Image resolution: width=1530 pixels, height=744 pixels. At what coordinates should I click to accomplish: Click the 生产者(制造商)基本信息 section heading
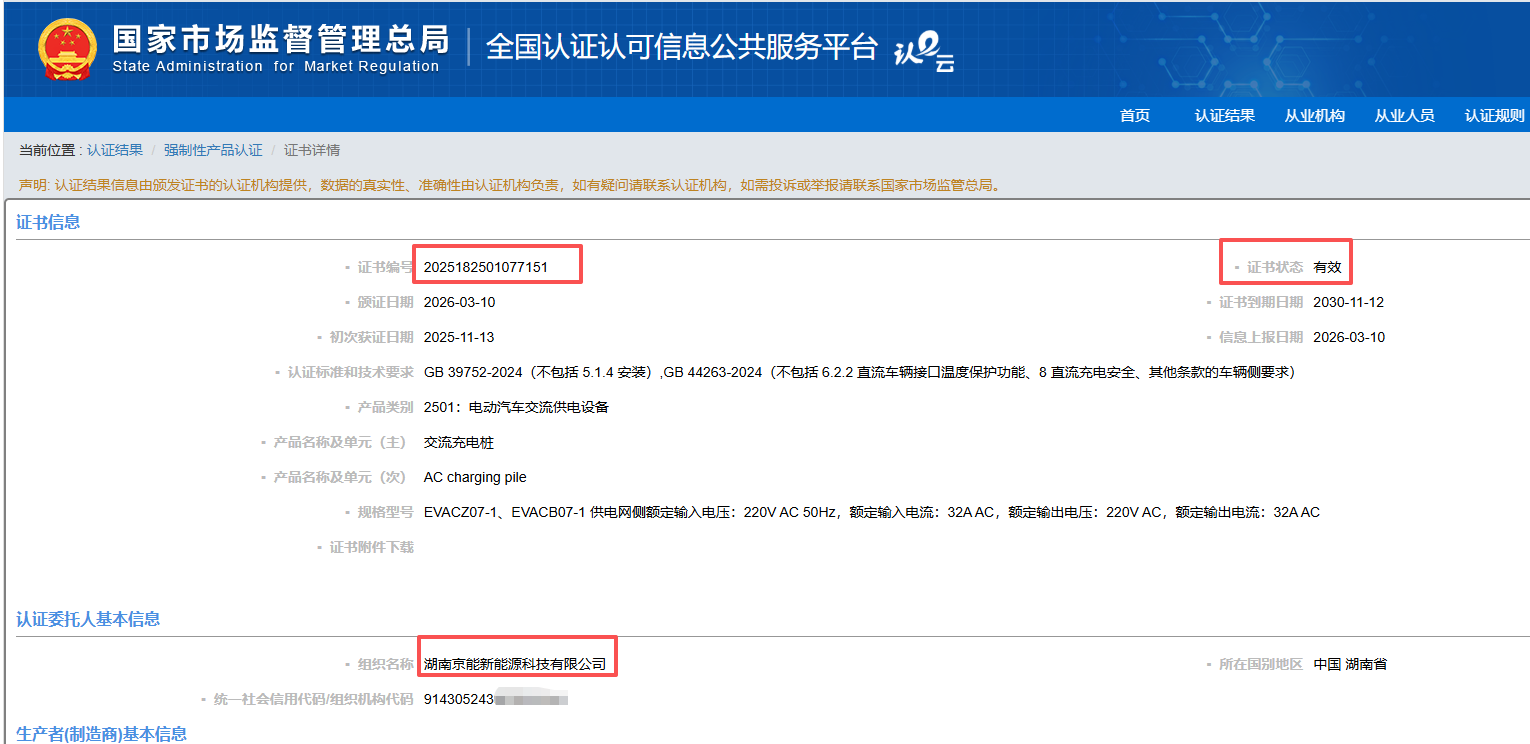pos(101,734)
